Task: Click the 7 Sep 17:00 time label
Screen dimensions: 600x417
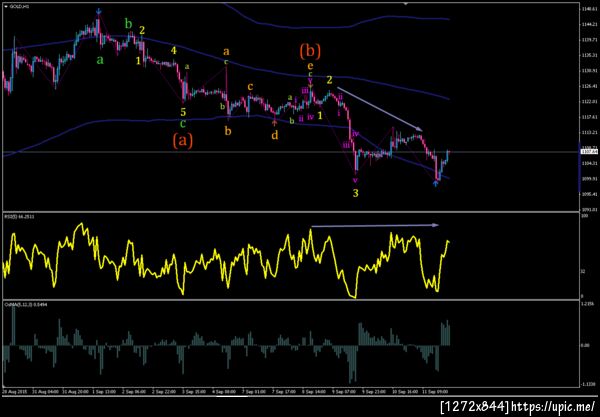Action: [x=284, y=392]
